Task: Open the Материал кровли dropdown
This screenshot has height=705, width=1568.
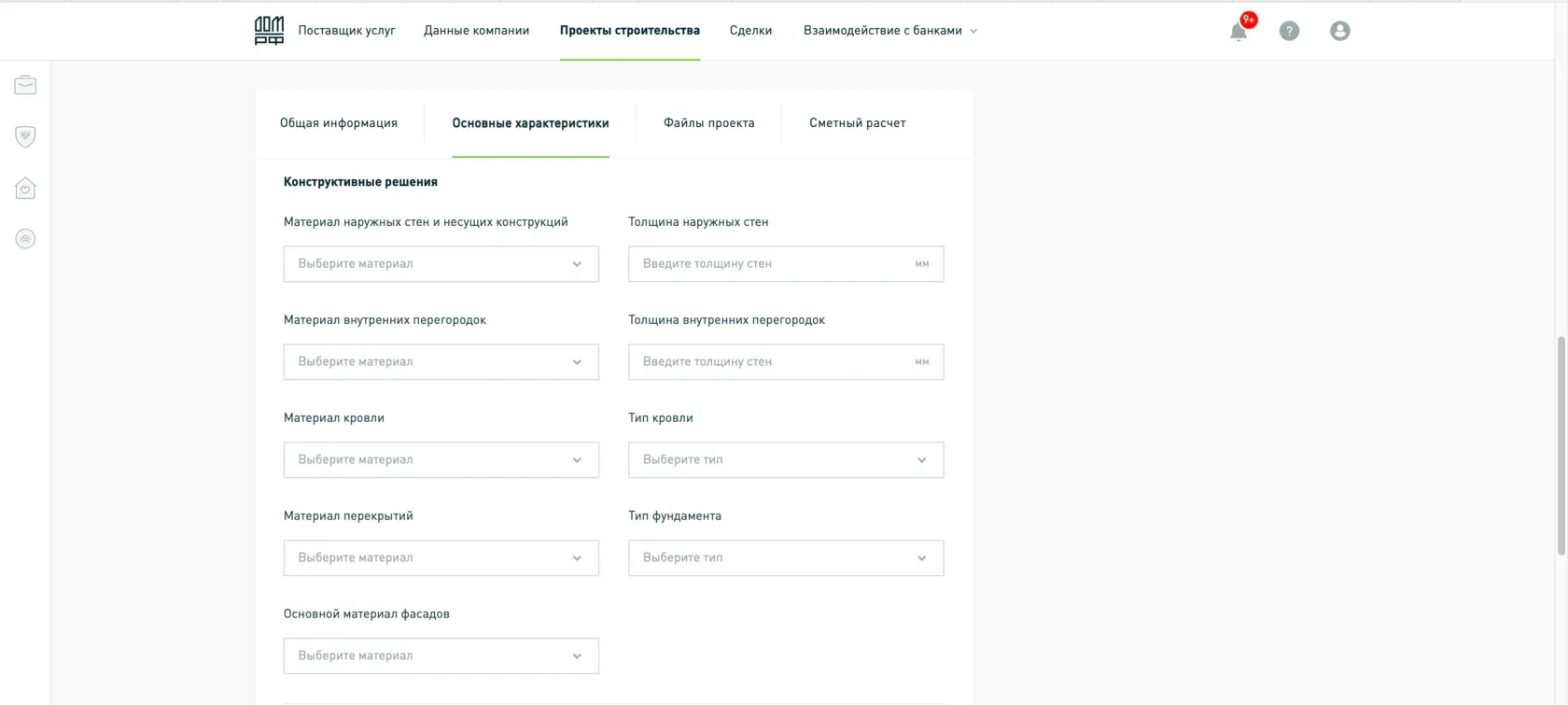Action: (441, 460)
